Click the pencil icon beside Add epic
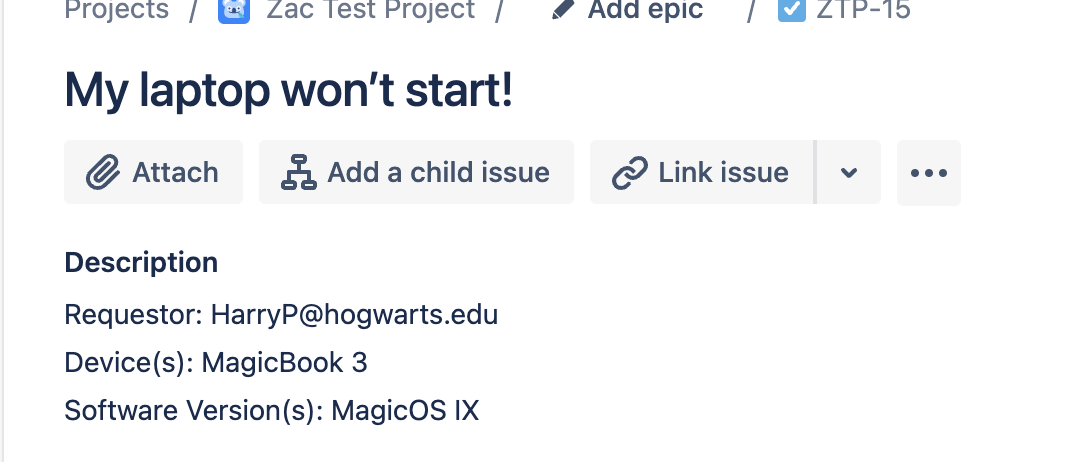 (563, 10)
